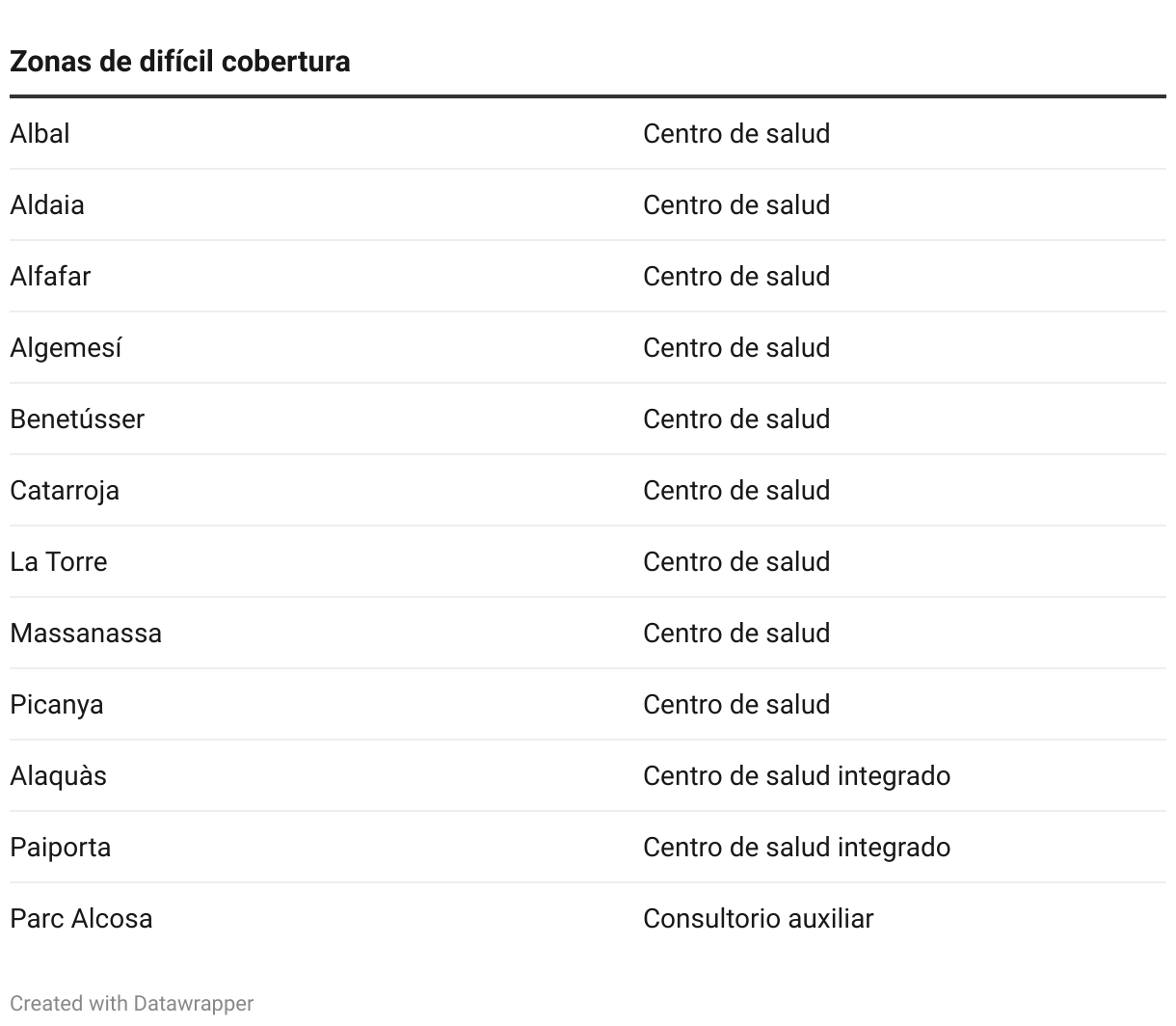Click Paiporta Centro de salud integrado cell
The width and height of the screenshot is (1176, 1026).
pyautogui.click(x=796, y=847)
